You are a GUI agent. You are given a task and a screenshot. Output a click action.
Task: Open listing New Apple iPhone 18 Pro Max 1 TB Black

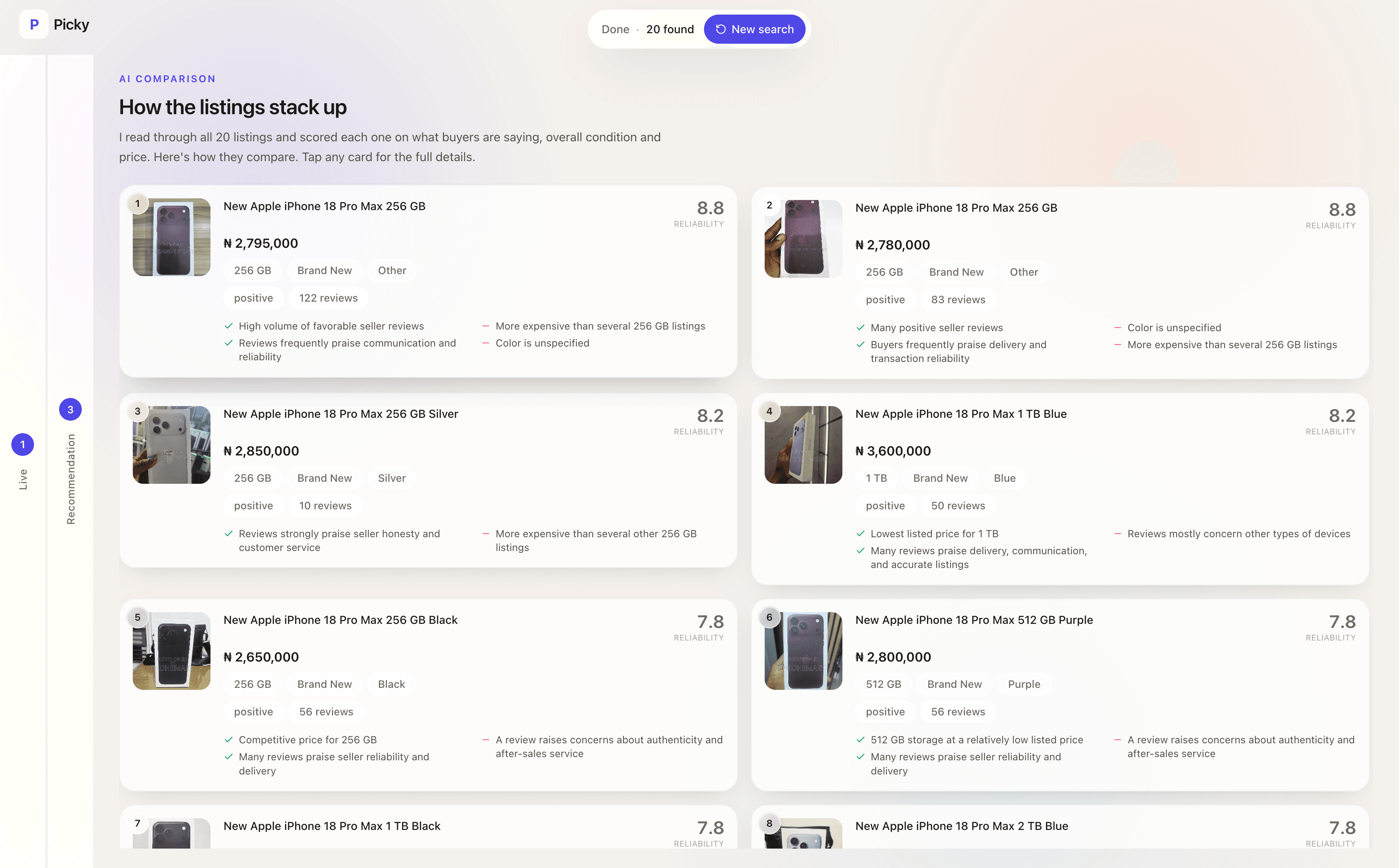[x=332, y=826]
